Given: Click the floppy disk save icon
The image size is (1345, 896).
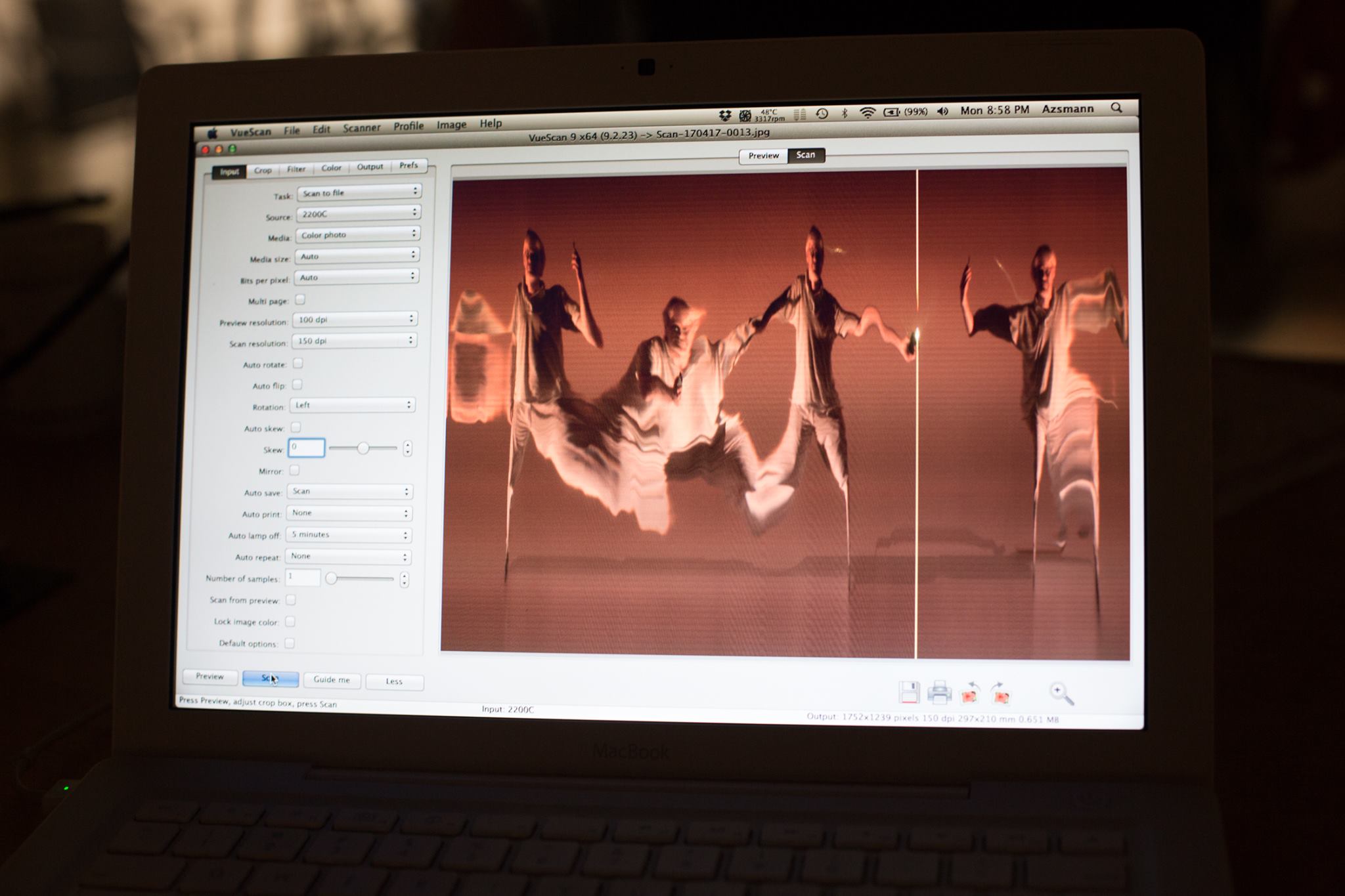Looking at the screenshot, I should [x=909, y=693].
